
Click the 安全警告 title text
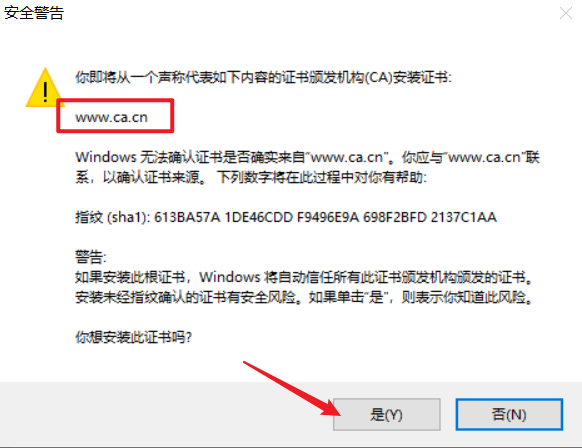pos(34,13)
